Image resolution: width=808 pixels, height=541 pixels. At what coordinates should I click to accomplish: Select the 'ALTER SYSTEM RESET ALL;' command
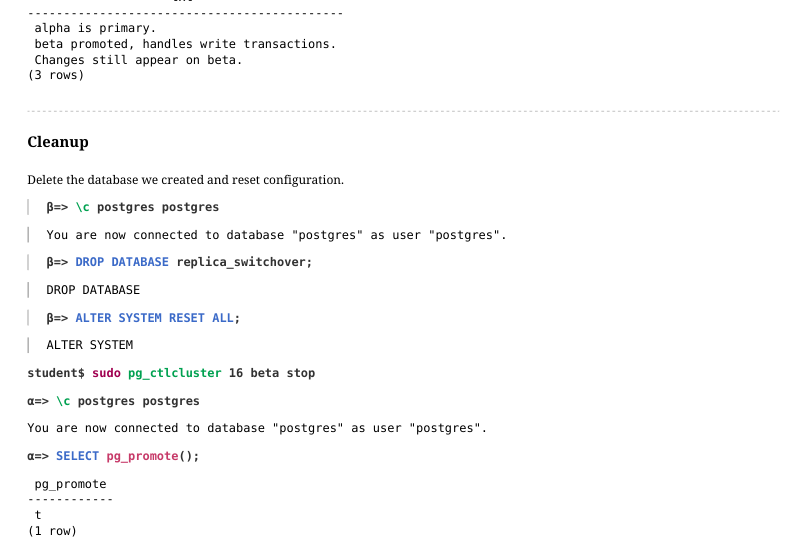(x=143, y=318)
